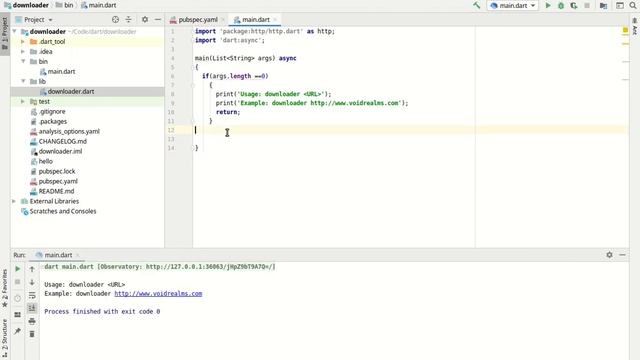Select the .gitignore file
640x360 pixels.
pyautogui.click(x=48, y=111)
